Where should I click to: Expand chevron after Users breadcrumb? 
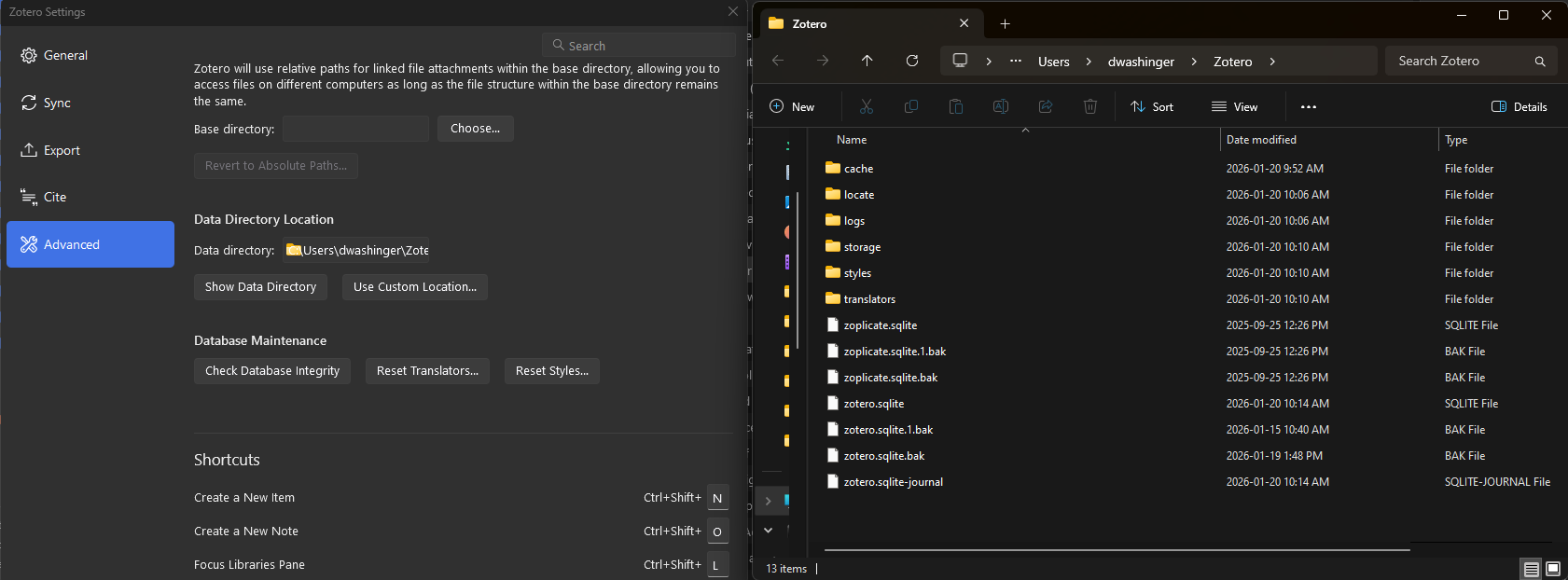[1089, 62]
